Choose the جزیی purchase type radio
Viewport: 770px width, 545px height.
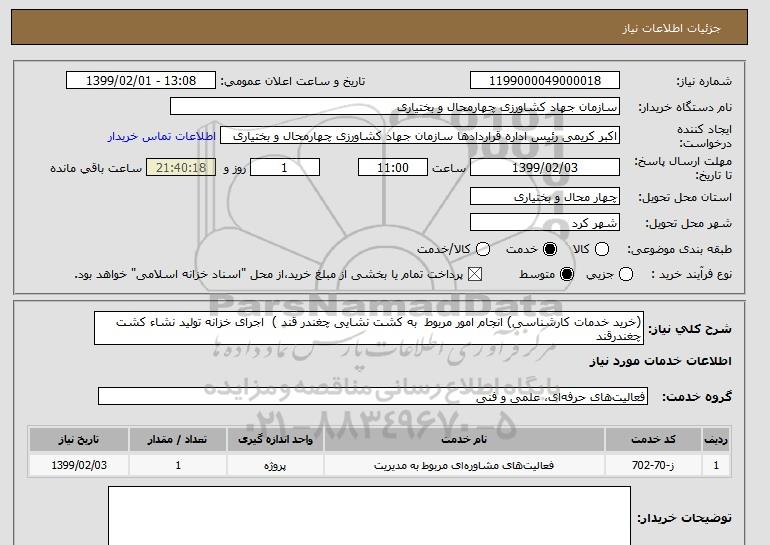point(626,274)
